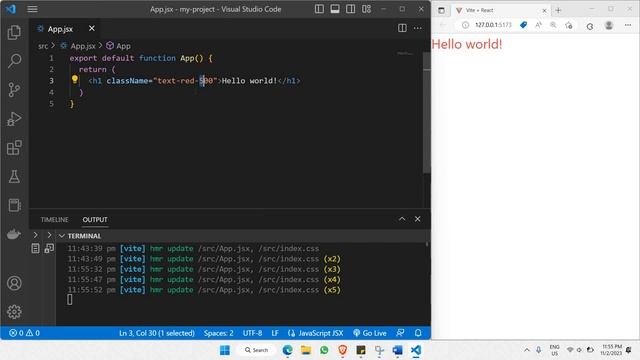This screenshot has height=360, width=640.
Task: Open Source Control view
Action: [x=14, y=90]
